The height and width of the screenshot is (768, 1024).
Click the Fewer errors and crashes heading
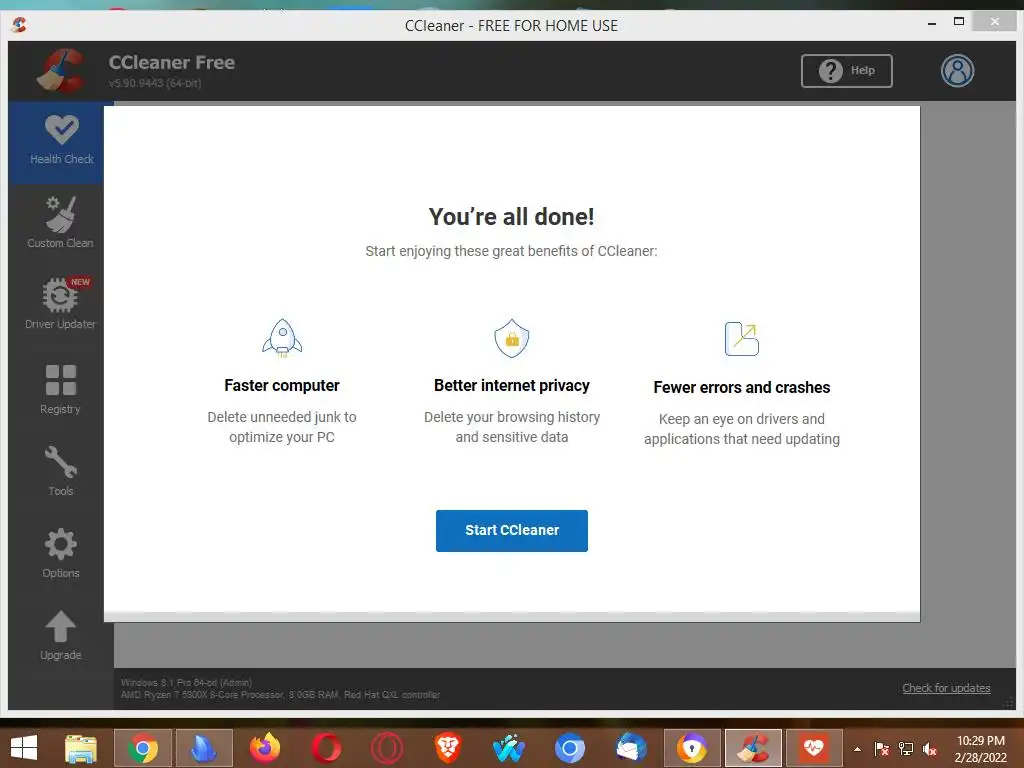(x=742, y=387)
